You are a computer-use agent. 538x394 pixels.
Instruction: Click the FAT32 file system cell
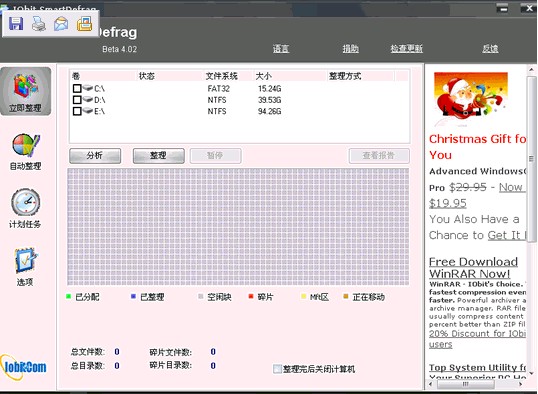click(219, 89)
